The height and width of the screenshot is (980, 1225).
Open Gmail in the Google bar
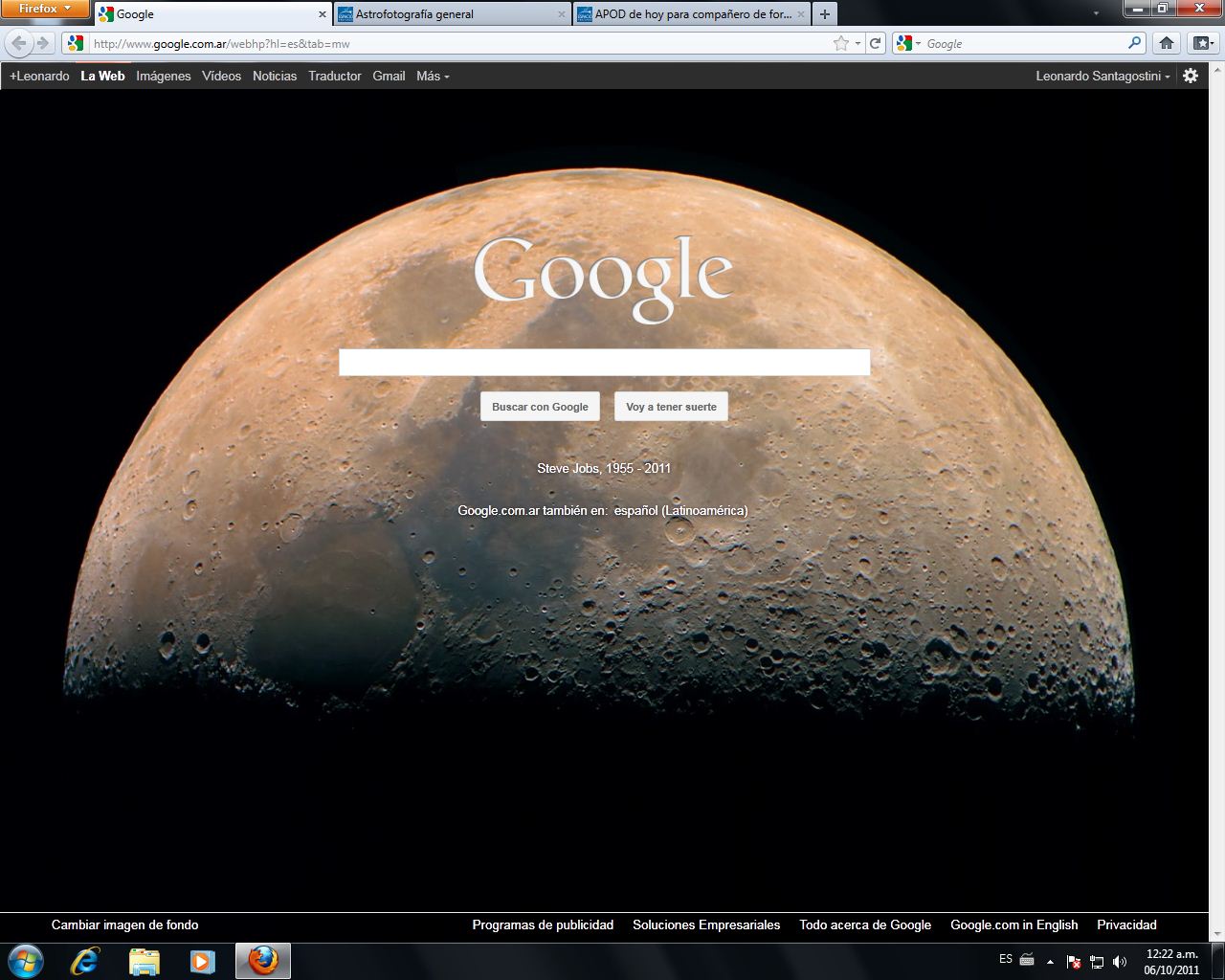coord(389,76)
